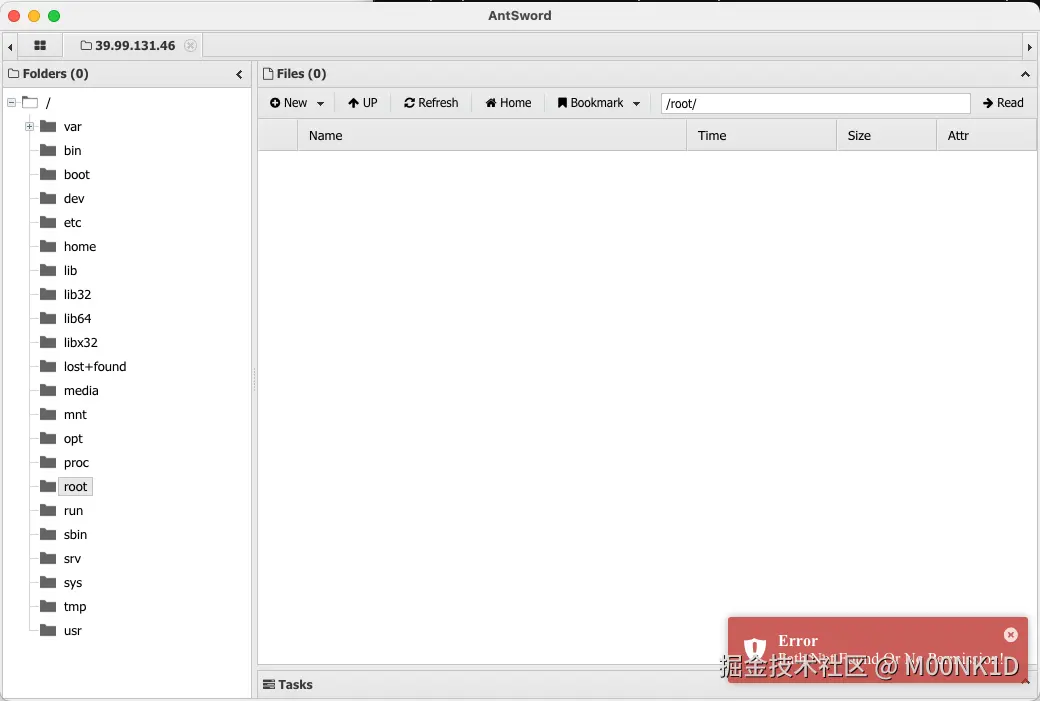Screen dimensions: 1040x701
Task: Select the var folder
Action: tap(72, 127)
